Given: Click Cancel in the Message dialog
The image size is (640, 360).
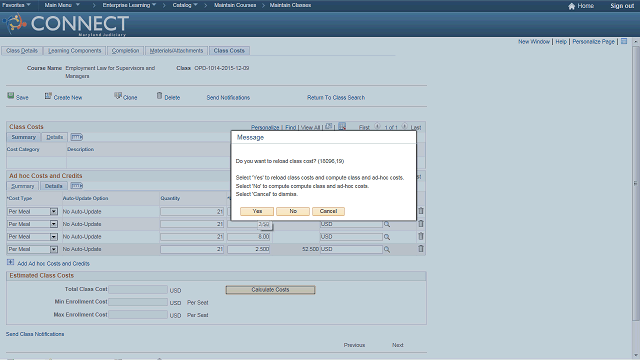Looking at the screenshot, I should coord(329,211).
